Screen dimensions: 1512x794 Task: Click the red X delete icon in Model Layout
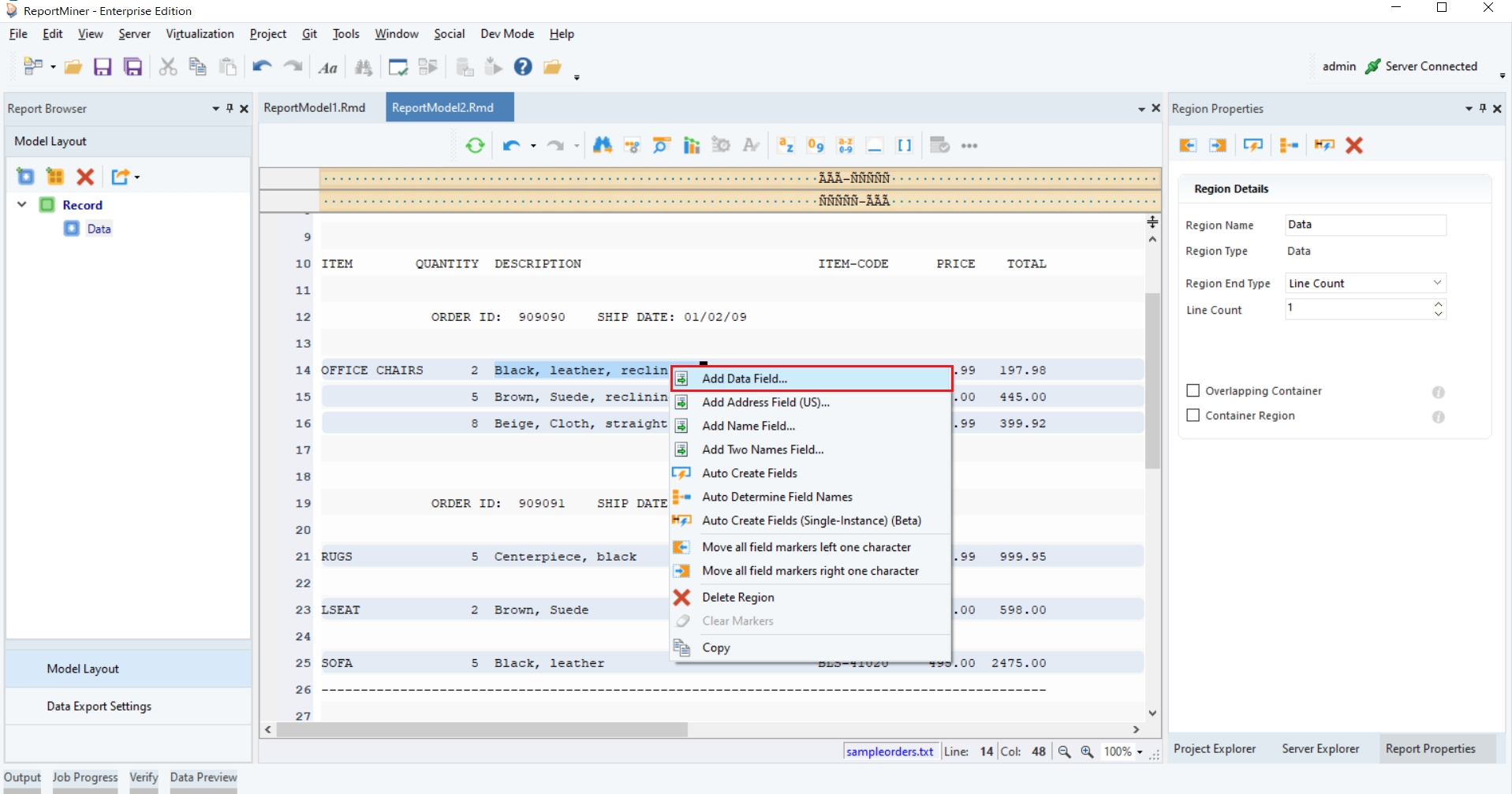coord(85,177)
